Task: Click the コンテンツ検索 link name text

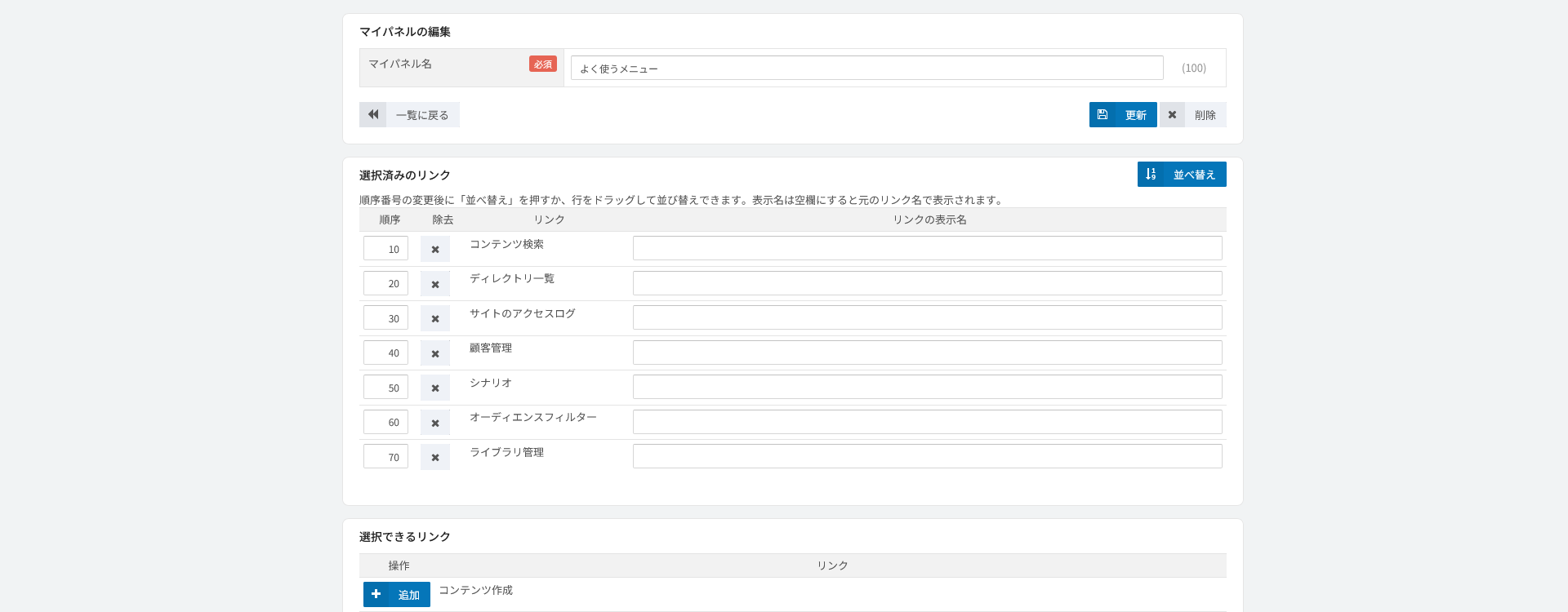Action: click(x=506, y=244)
